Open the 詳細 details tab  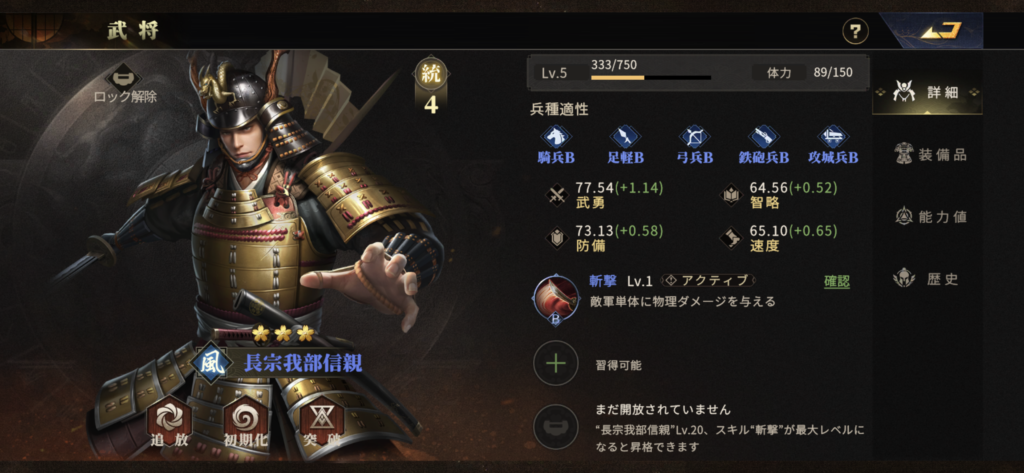click(927, 92)
